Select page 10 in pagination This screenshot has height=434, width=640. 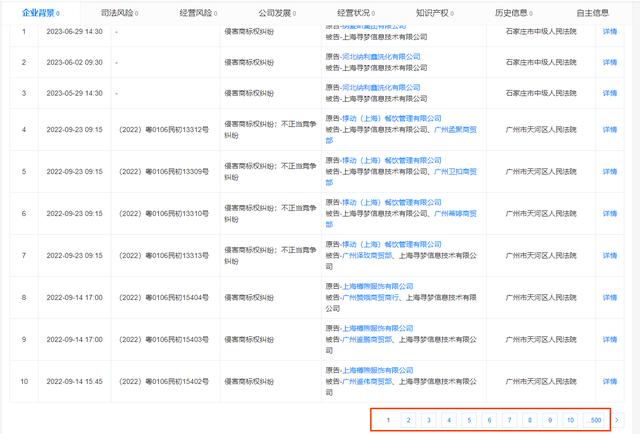tap(569, 420)
